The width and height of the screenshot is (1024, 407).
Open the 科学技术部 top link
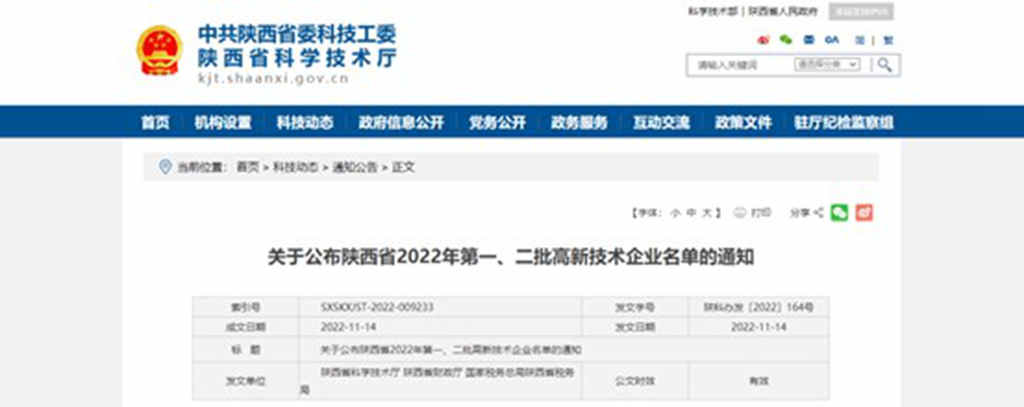coord(712,11)
